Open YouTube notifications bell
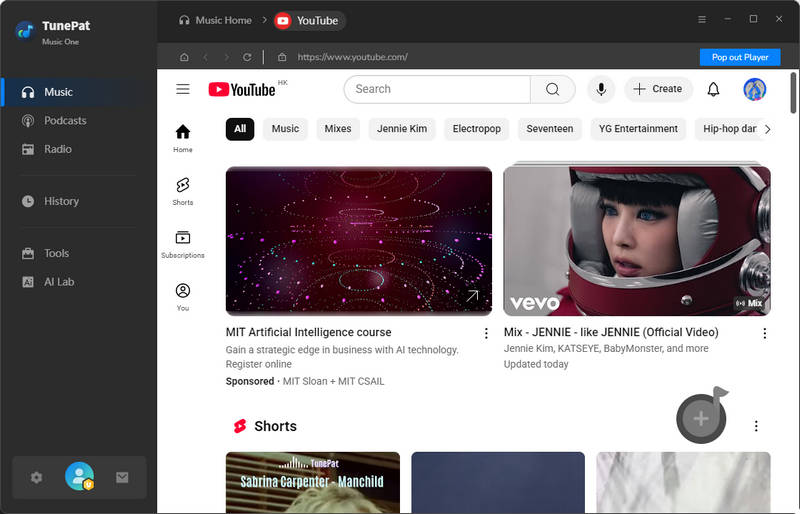This screenshot has width=800, height=514. click(x=713, y=89)
